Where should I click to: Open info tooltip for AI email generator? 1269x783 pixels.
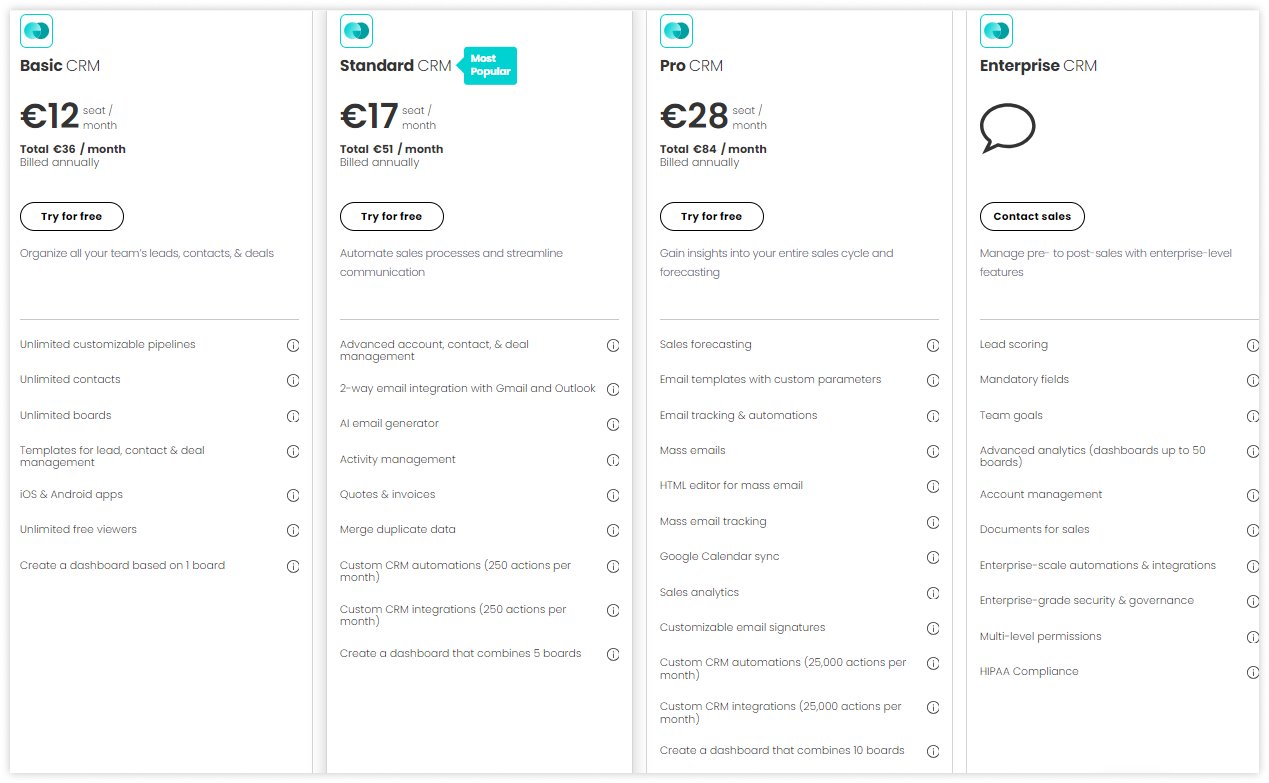click(613, 424)
